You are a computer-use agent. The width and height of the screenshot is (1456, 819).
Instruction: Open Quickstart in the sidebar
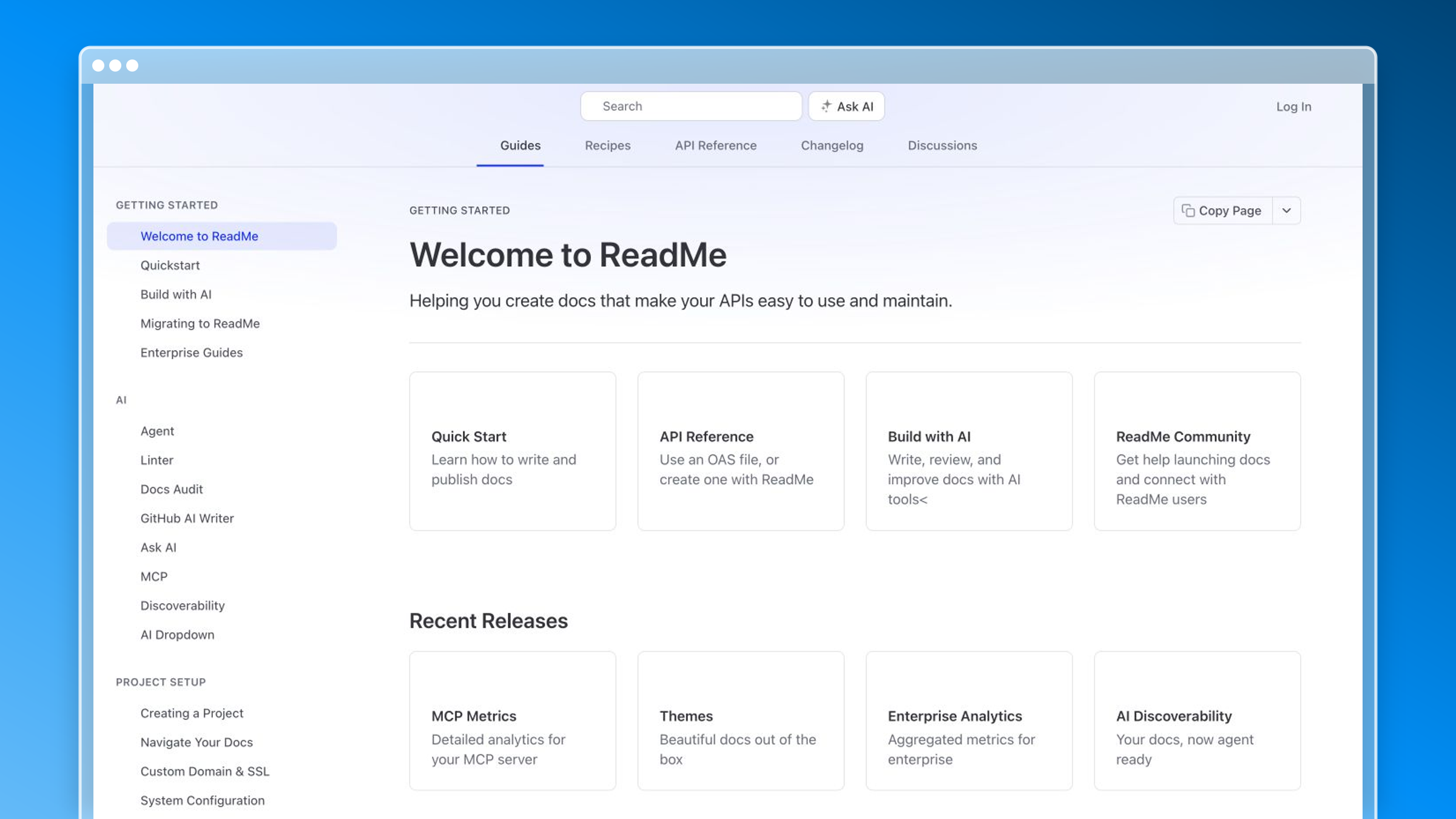pyautogui.click(x=170, y=265)
